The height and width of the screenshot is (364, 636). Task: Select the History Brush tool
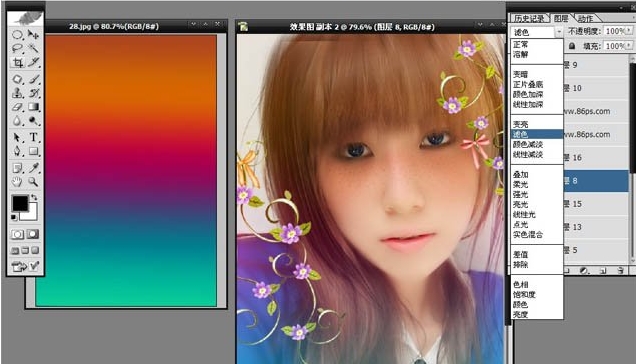33,93
